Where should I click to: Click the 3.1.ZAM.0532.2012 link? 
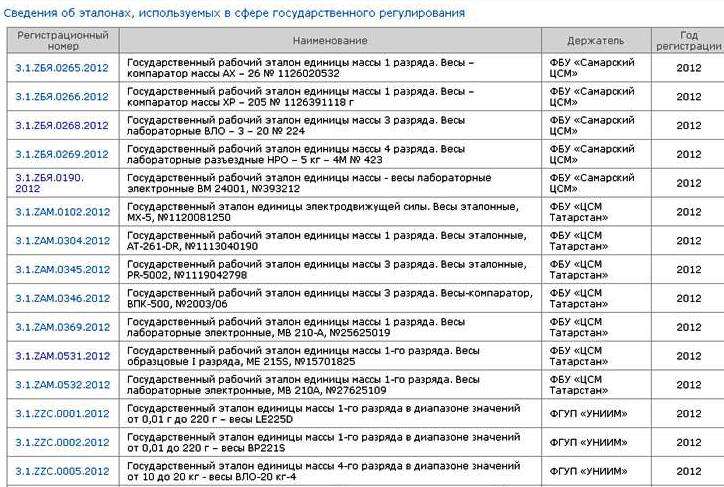tap(62, 385)
